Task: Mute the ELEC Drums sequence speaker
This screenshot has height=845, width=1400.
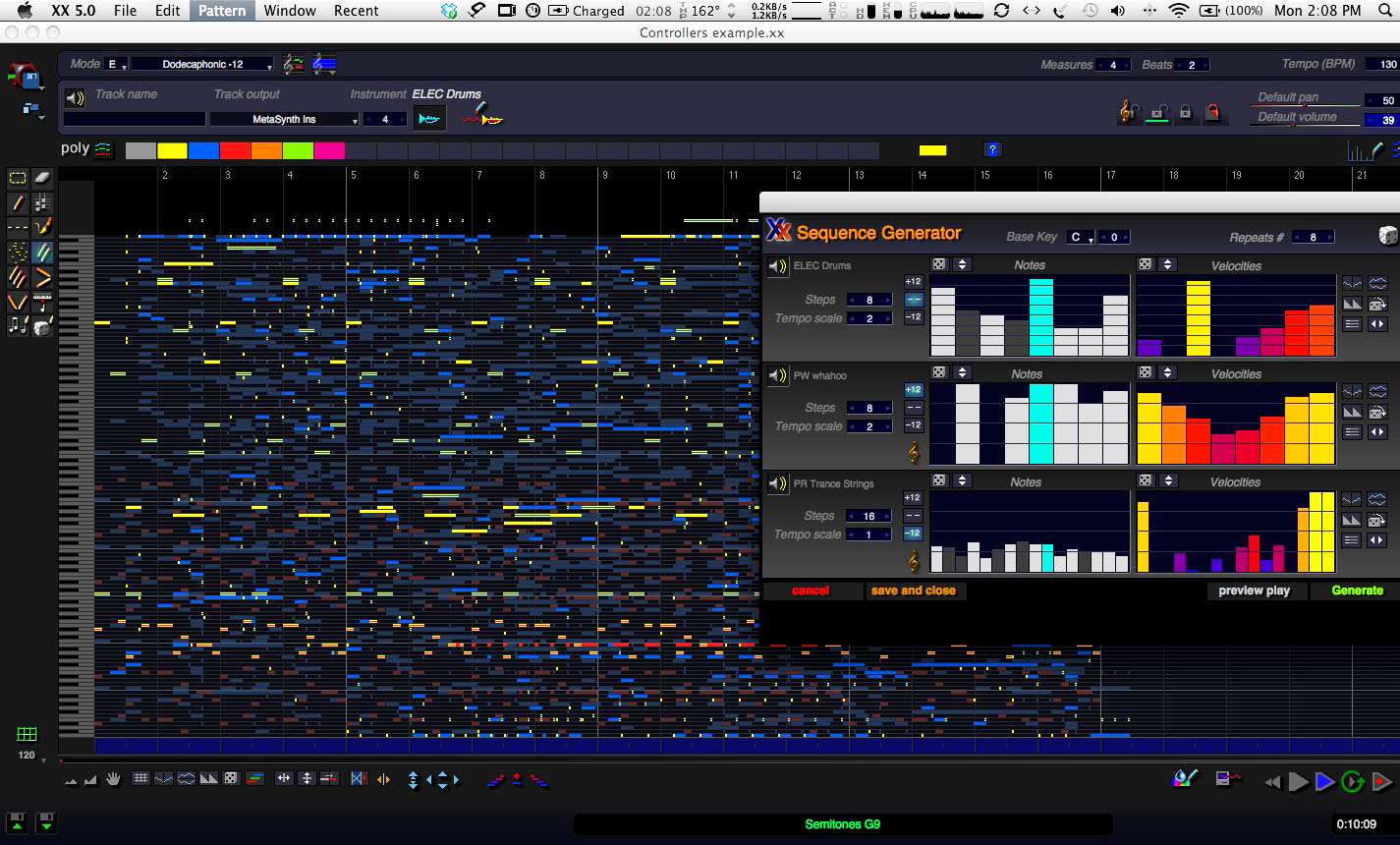Action: (x=778, y=266)
